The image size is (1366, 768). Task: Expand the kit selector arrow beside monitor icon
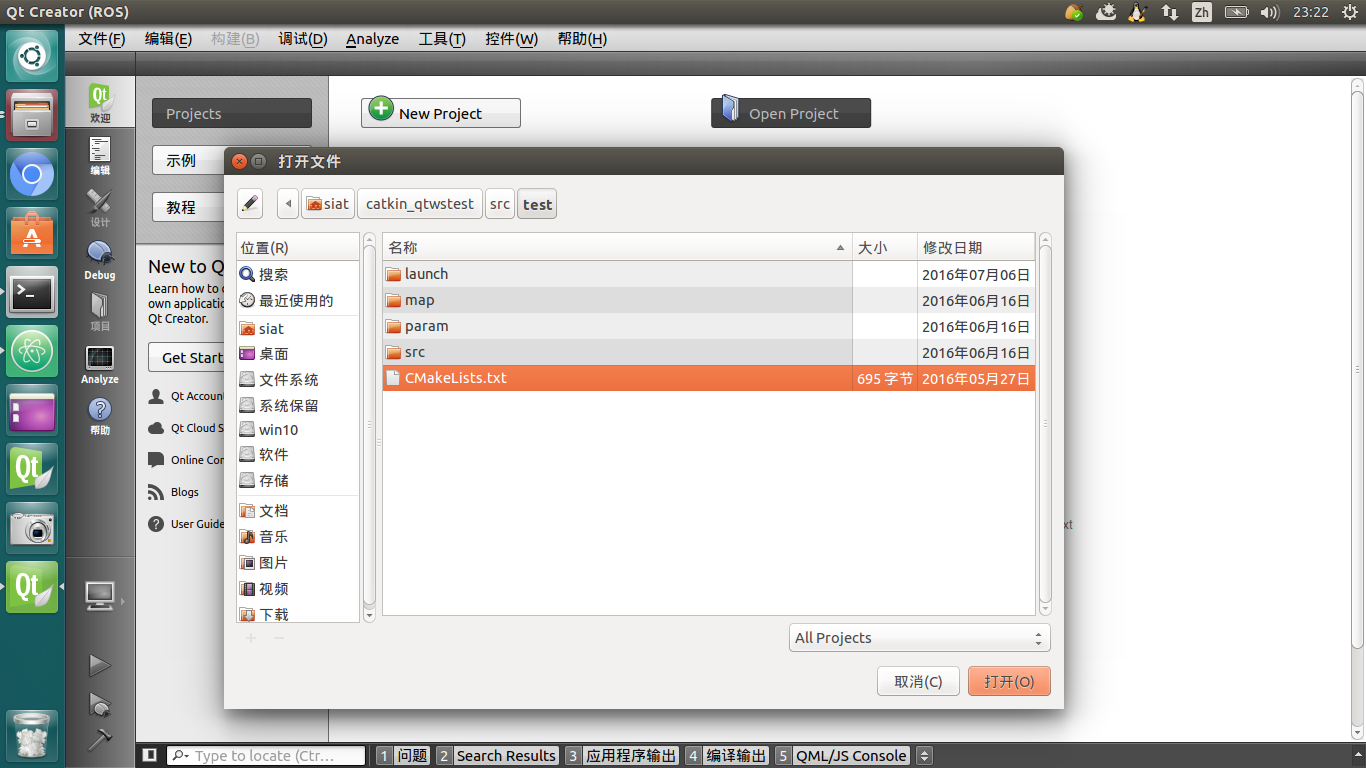[x=124, y=601]
